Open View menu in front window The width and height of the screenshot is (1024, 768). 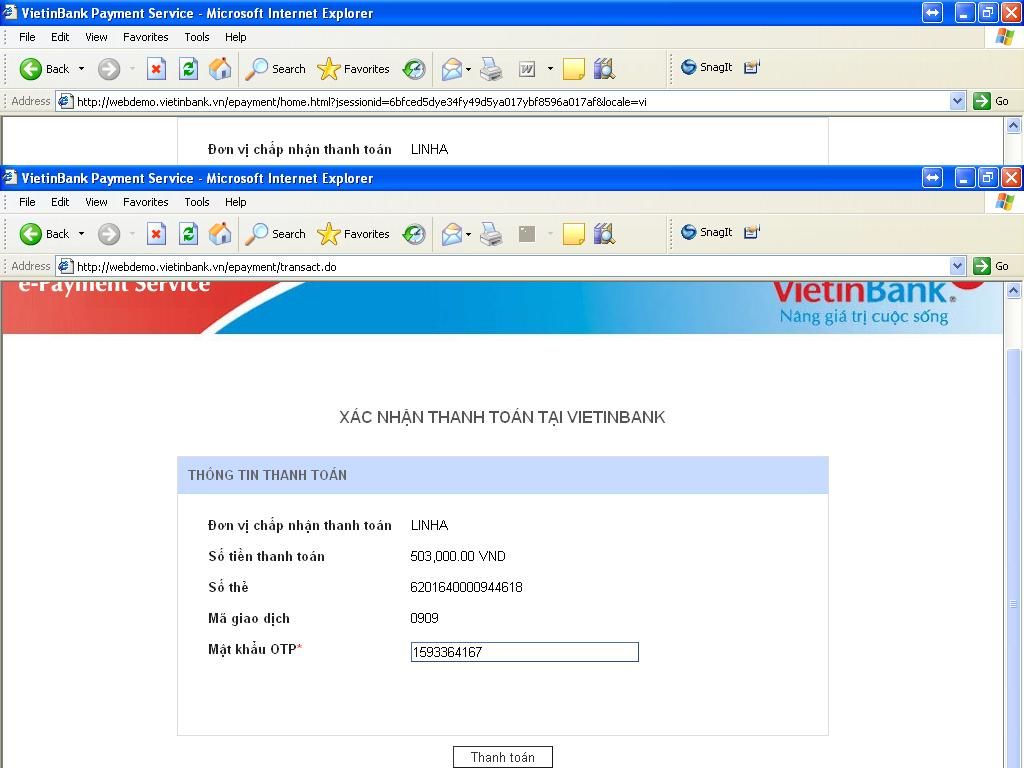(x=96, y=202)
